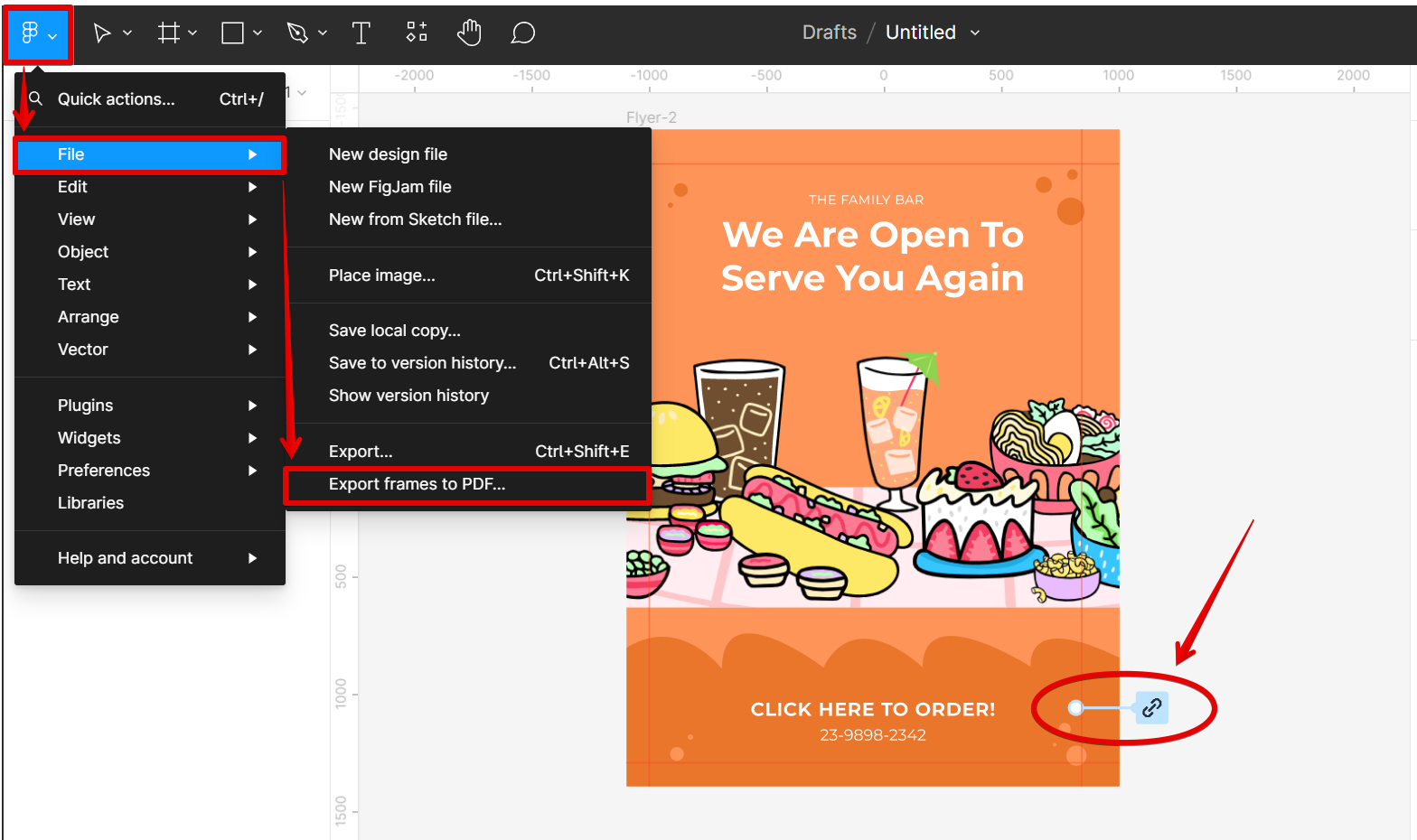
Task: Choose Save local copy option
Action: click(x=394, y=331)
